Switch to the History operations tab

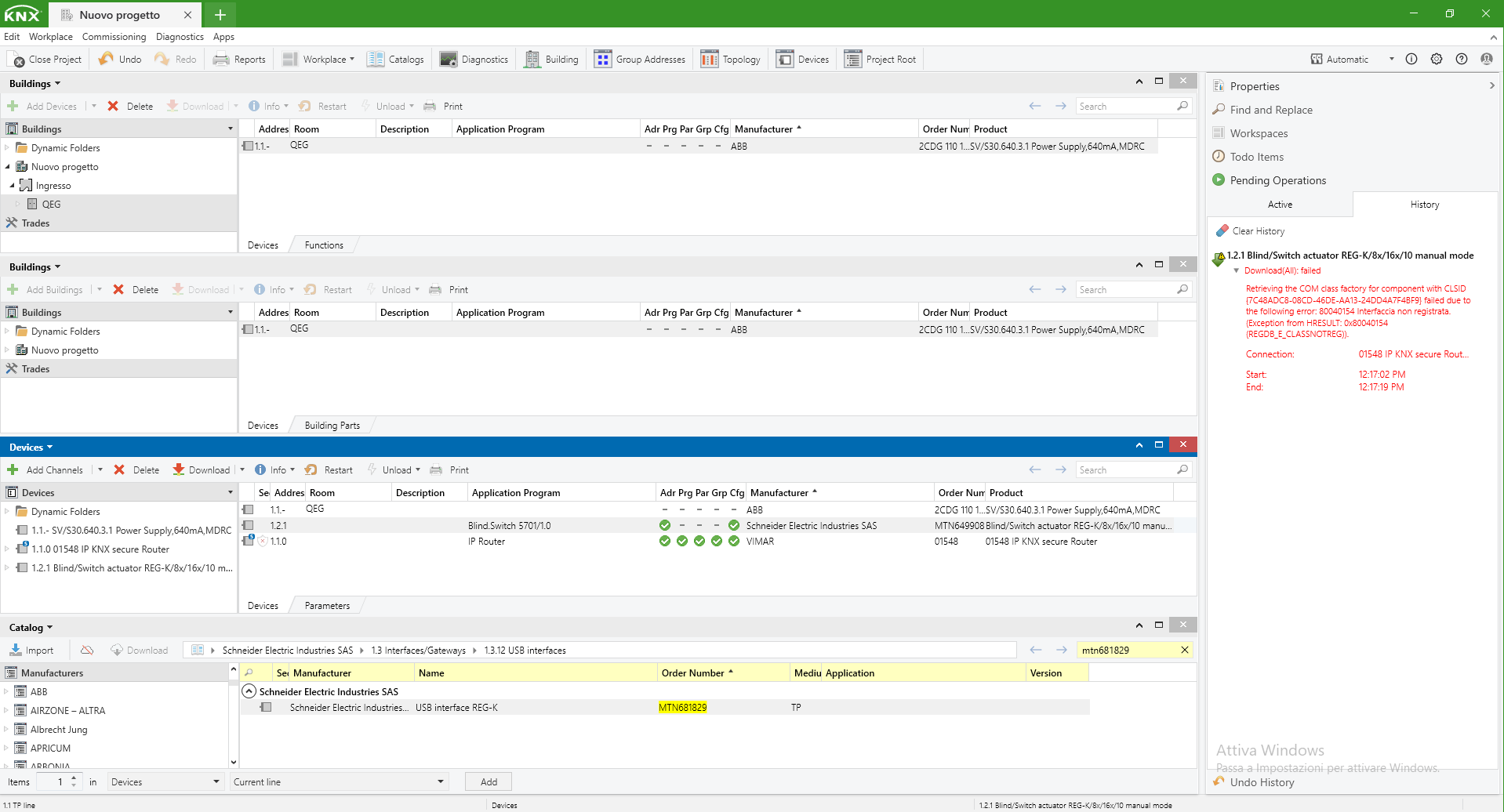pyautogui.click(x=1425, y=205)
